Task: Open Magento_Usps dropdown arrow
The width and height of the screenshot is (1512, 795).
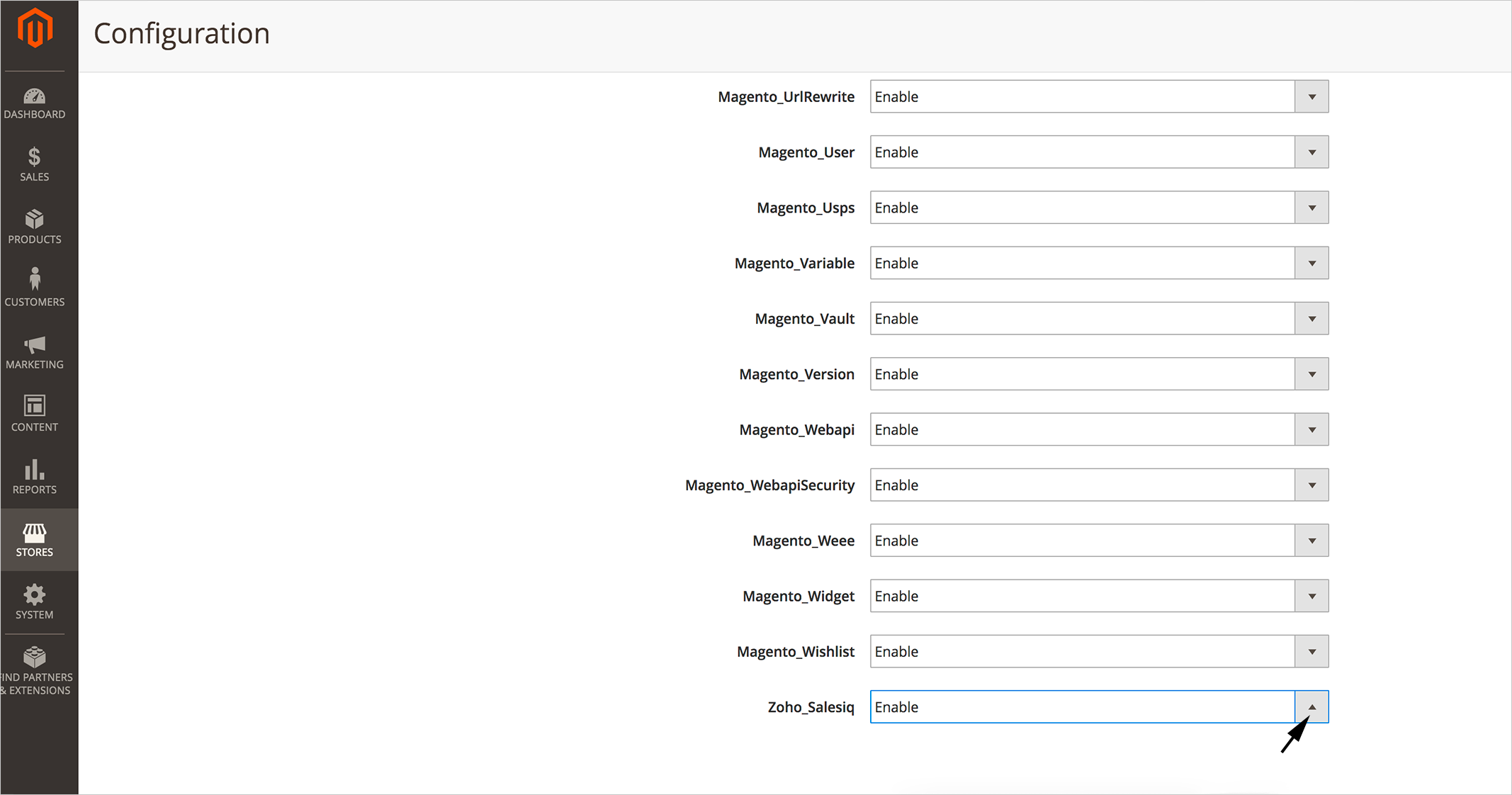Action: (x=1311, y=208)
